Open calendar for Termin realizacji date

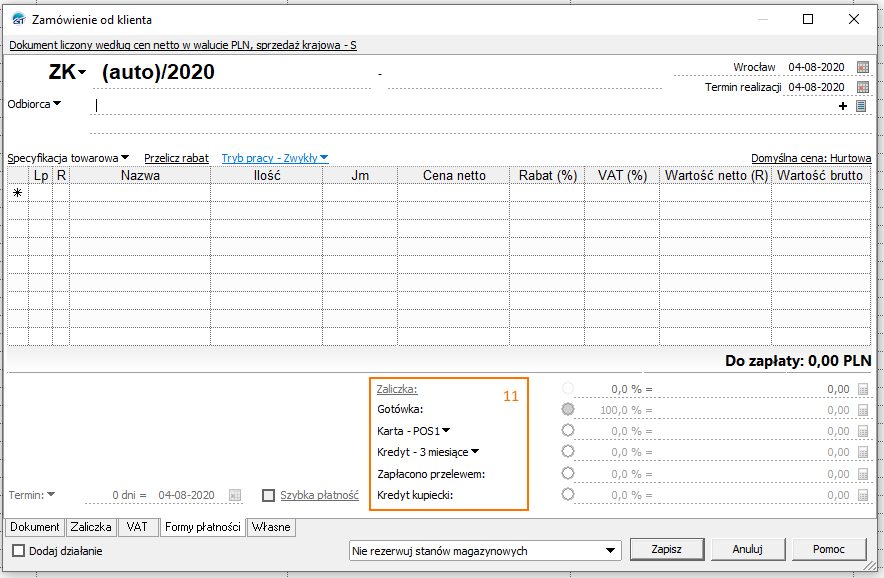click(863, 88)
